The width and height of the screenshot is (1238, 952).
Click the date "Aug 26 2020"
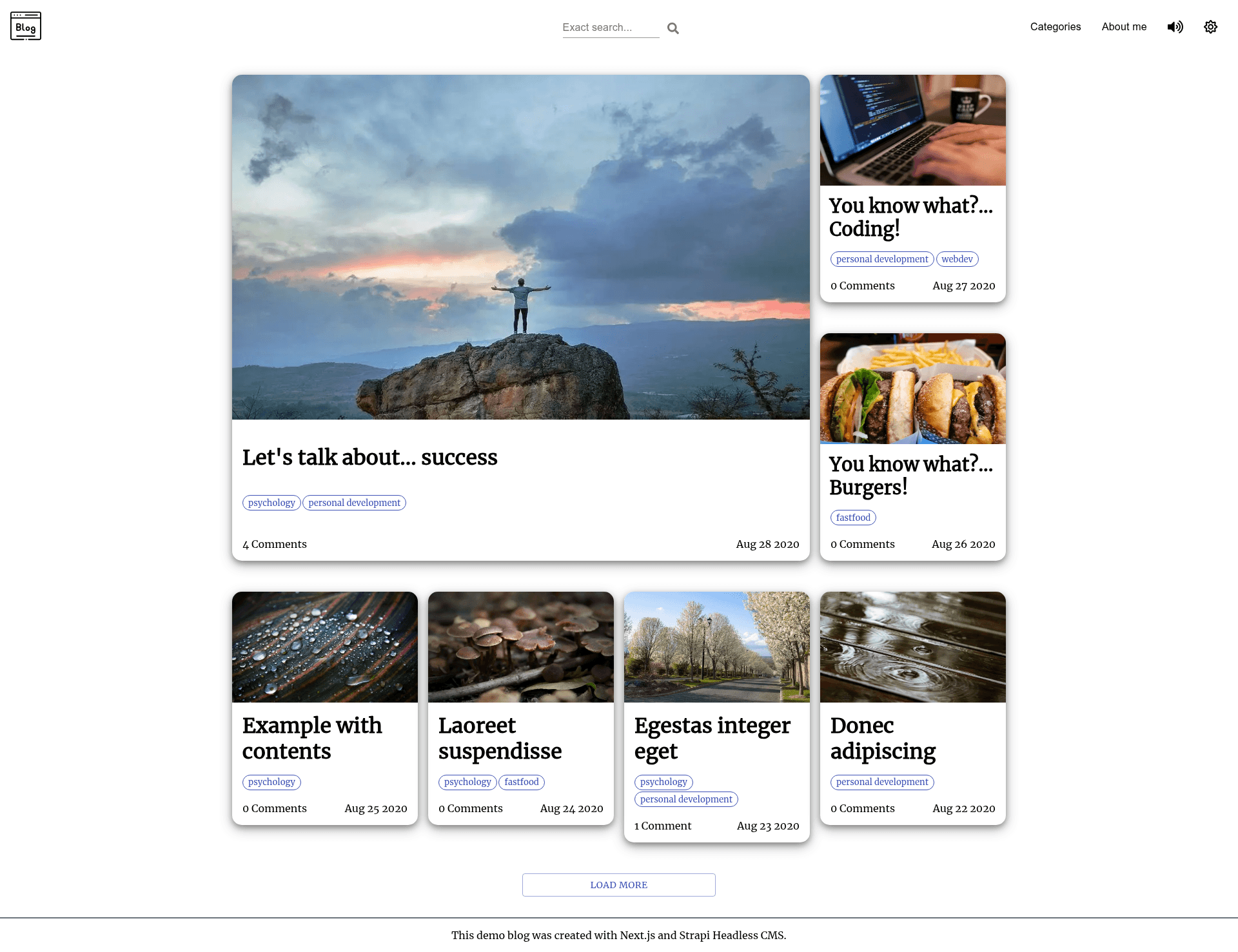[x=963, y=544]
